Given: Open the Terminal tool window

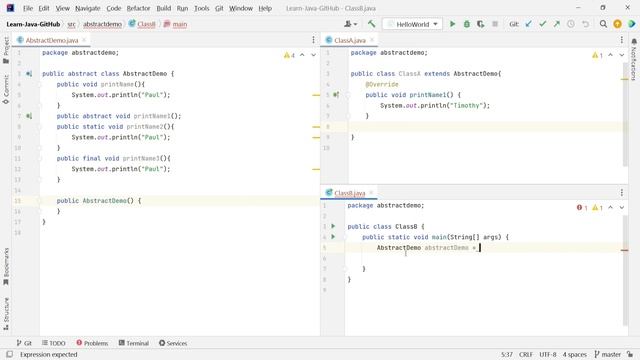Looking at the screenshot, I should 133,343.
